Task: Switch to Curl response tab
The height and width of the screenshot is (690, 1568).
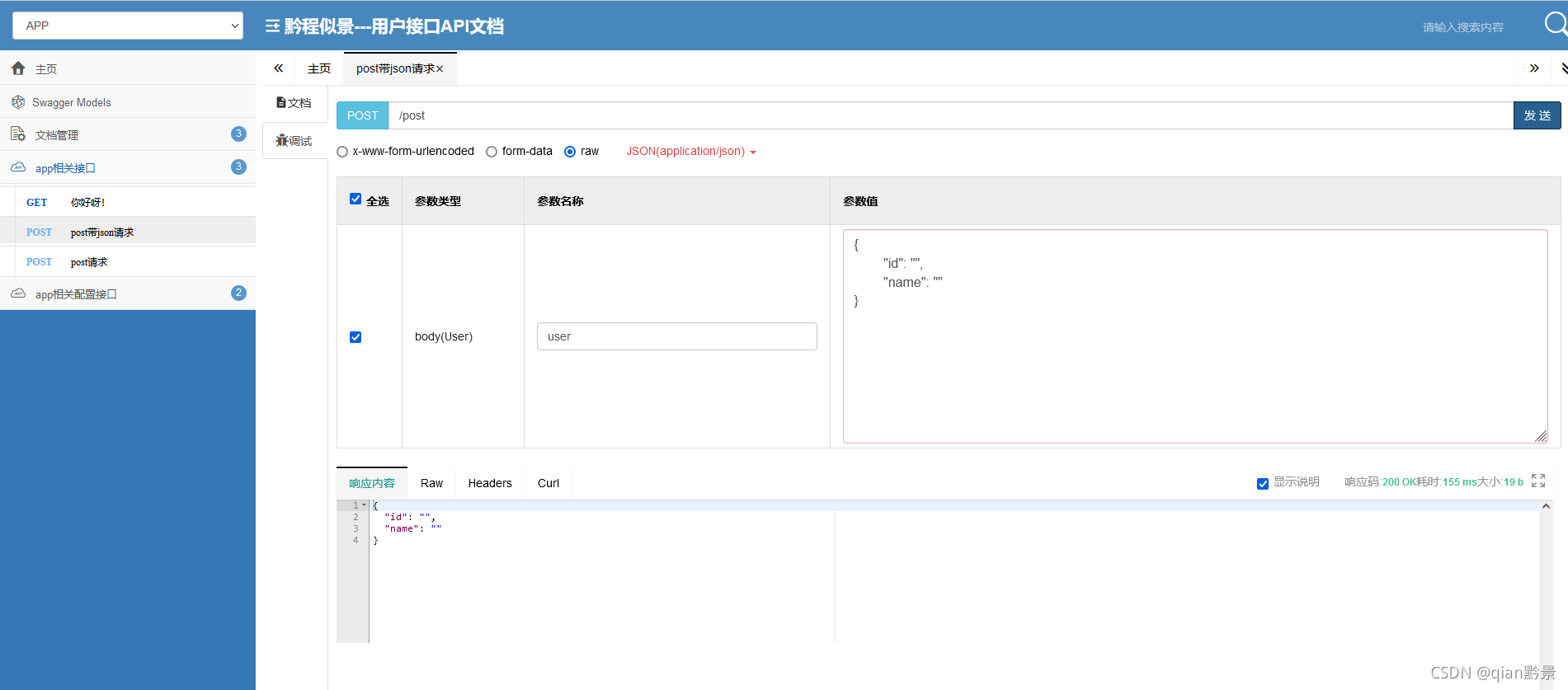Action: (549, 483)
